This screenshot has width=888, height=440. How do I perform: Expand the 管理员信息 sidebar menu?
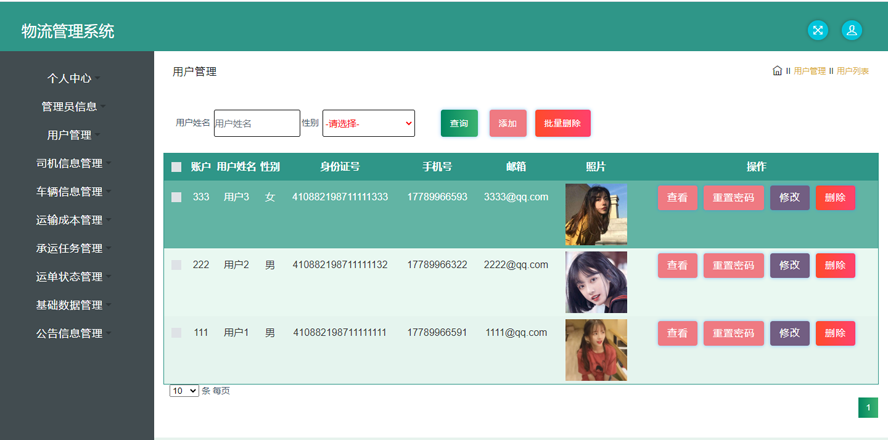(74, 106)
